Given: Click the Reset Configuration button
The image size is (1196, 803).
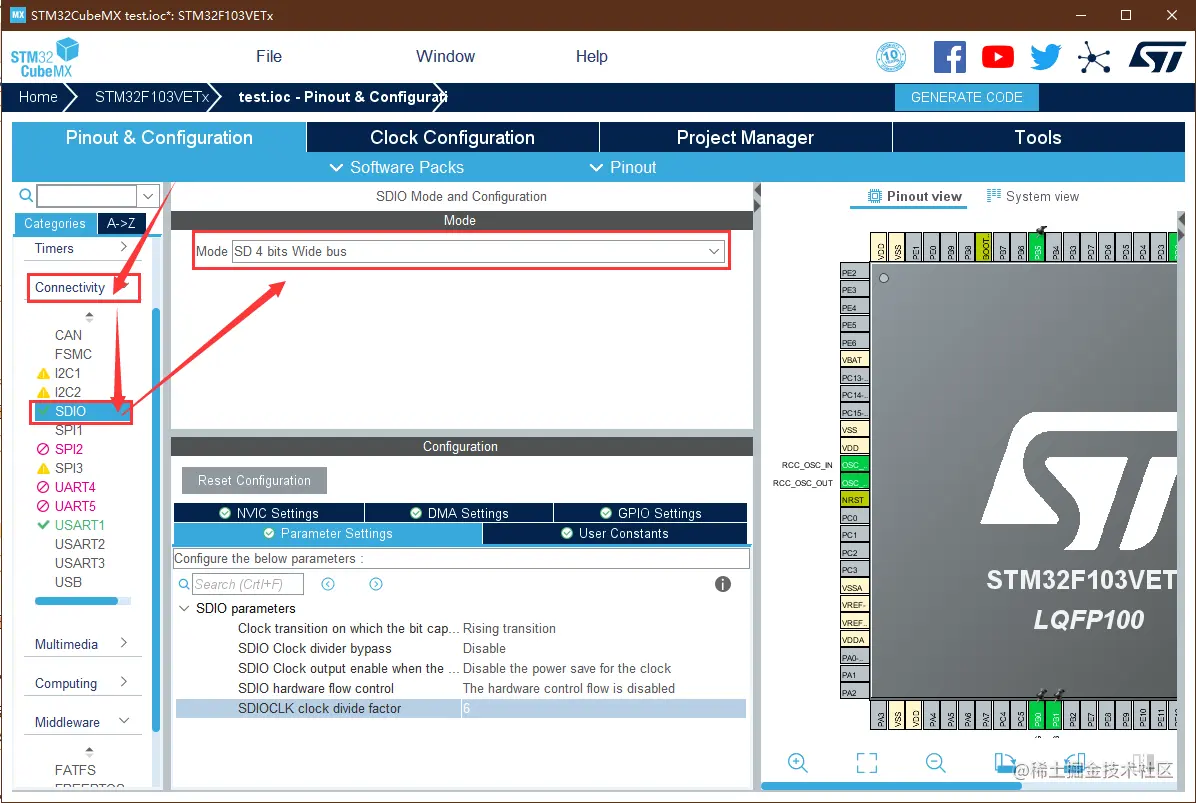Looking at the screenshot, I should pos(254,480).
